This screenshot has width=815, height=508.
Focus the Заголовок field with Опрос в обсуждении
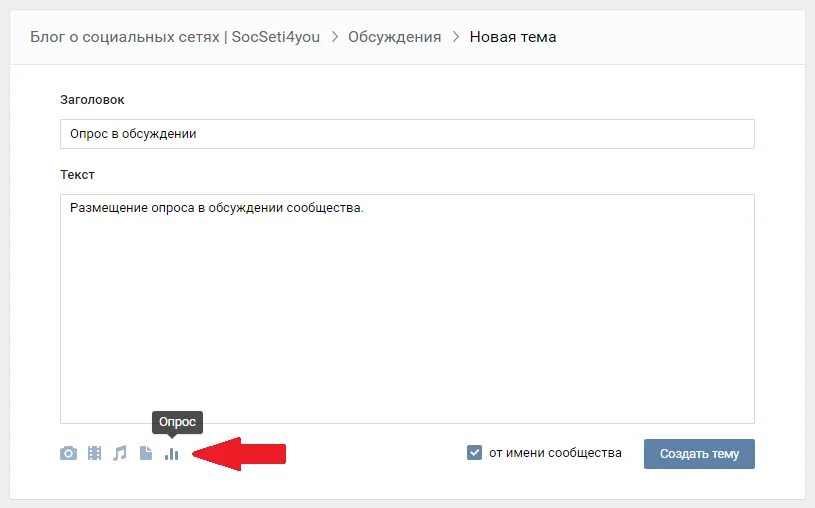point(407,134)
